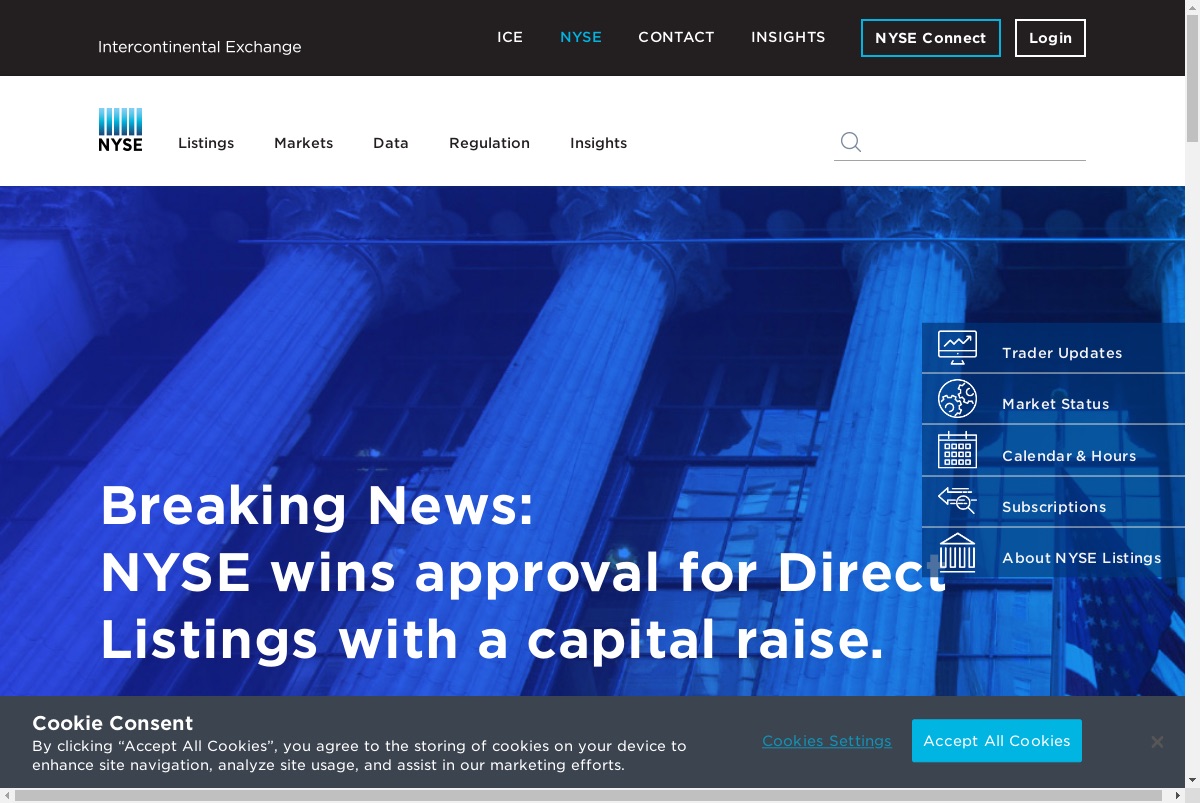Click the Trader Updates monitor chart icon
The height and width of the screenshot is (803, 1200).
pos(957,348)
